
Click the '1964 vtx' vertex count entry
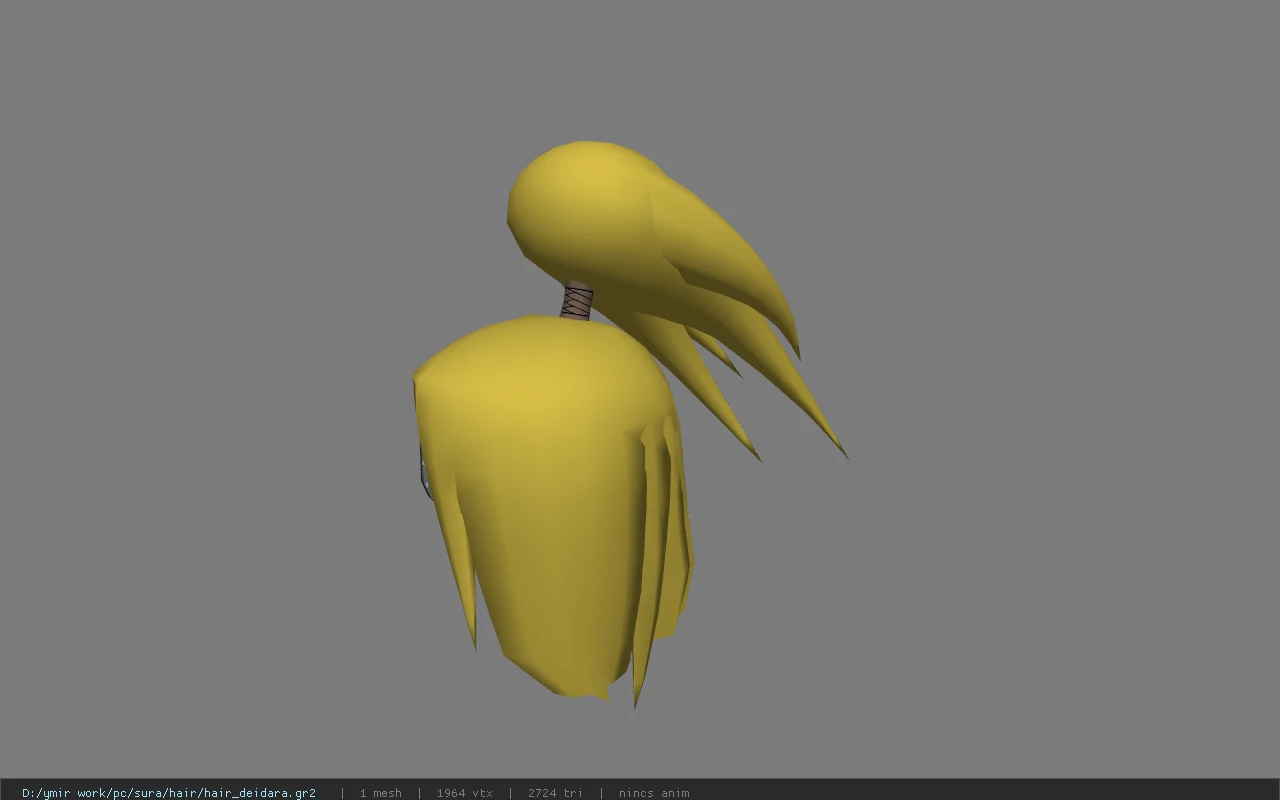tap(464, 793)
